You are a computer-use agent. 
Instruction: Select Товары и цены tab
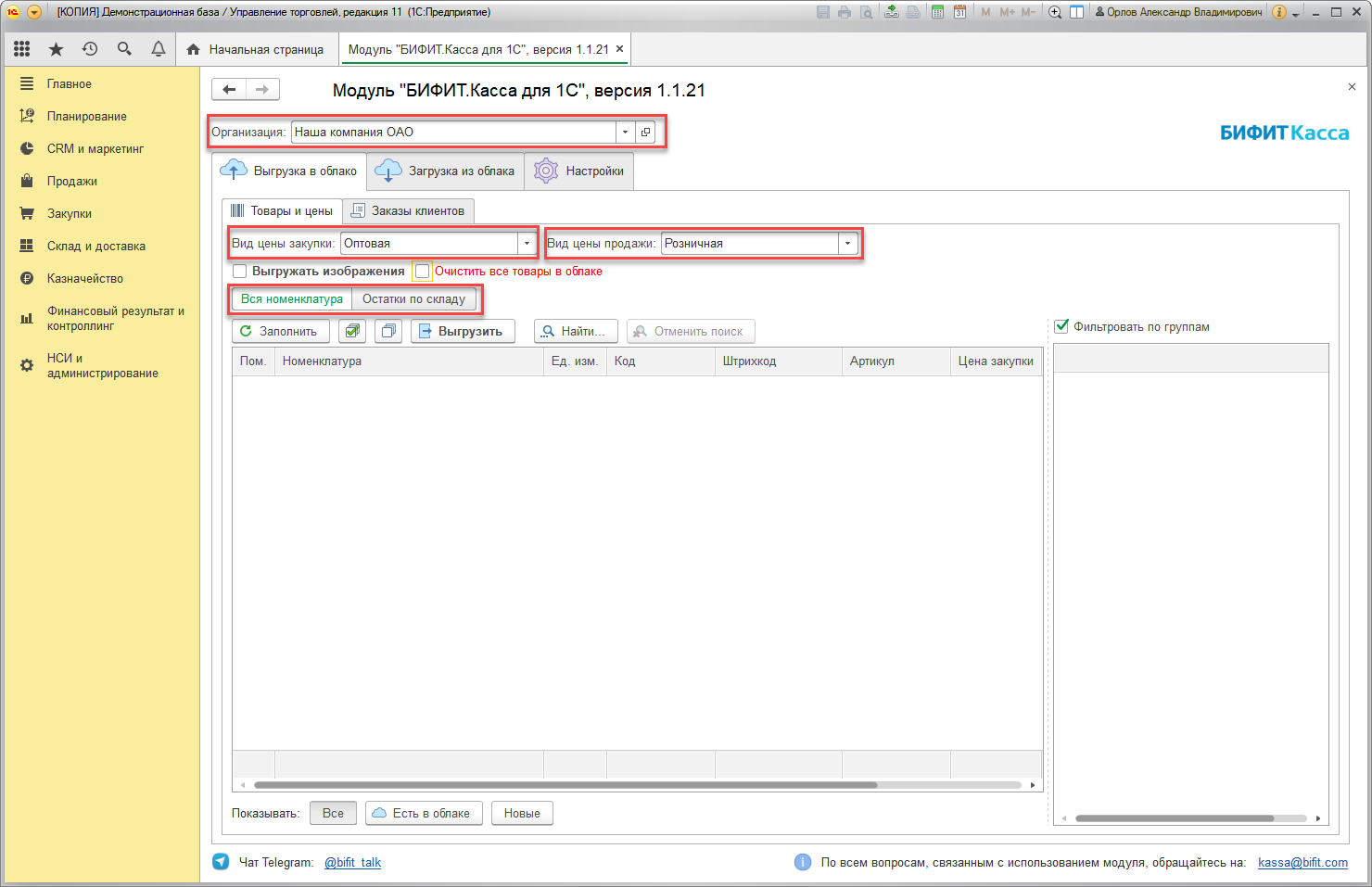[282, 210]
